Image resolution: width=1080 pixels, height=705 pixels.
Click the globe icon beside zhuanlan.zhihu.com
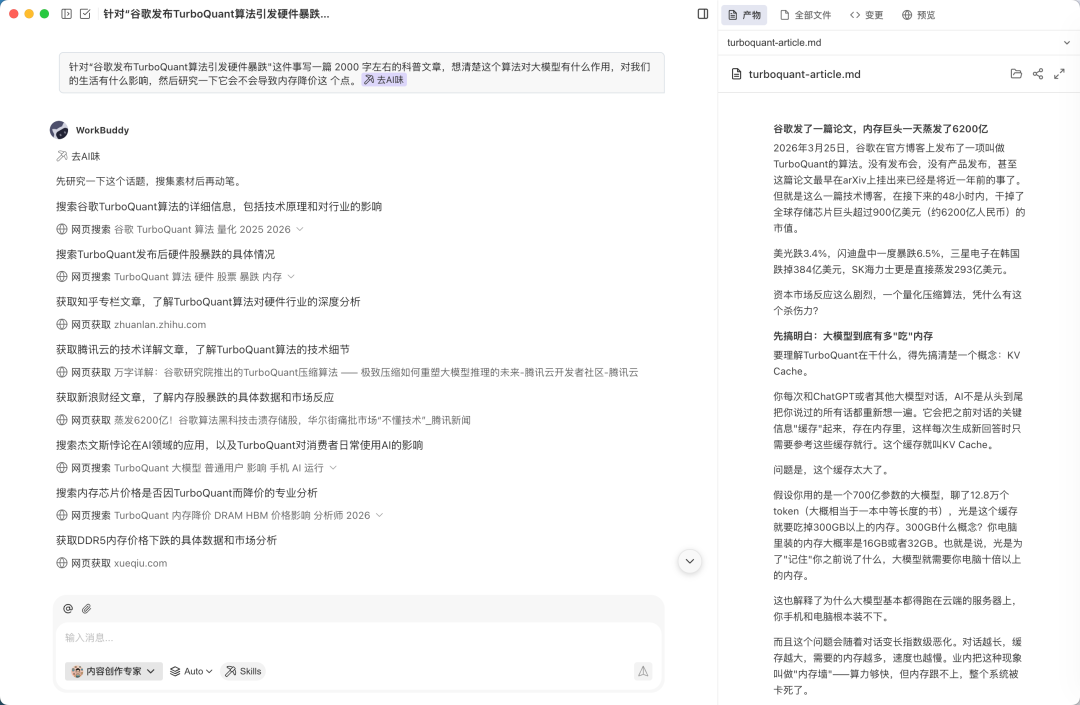(x=61, y=324)
